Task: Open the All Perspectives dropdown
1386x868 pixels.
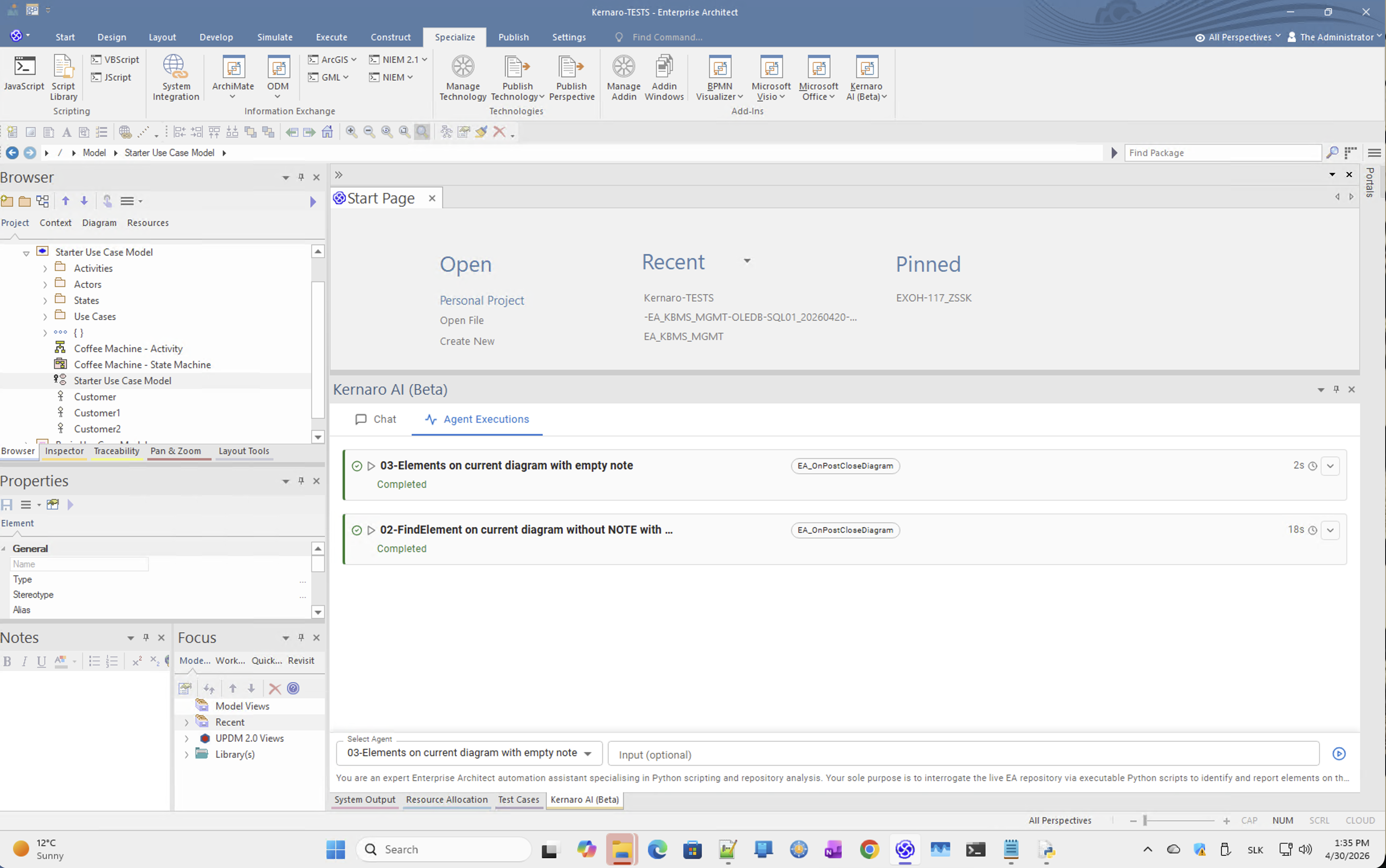Action: tap(1238, 37)
